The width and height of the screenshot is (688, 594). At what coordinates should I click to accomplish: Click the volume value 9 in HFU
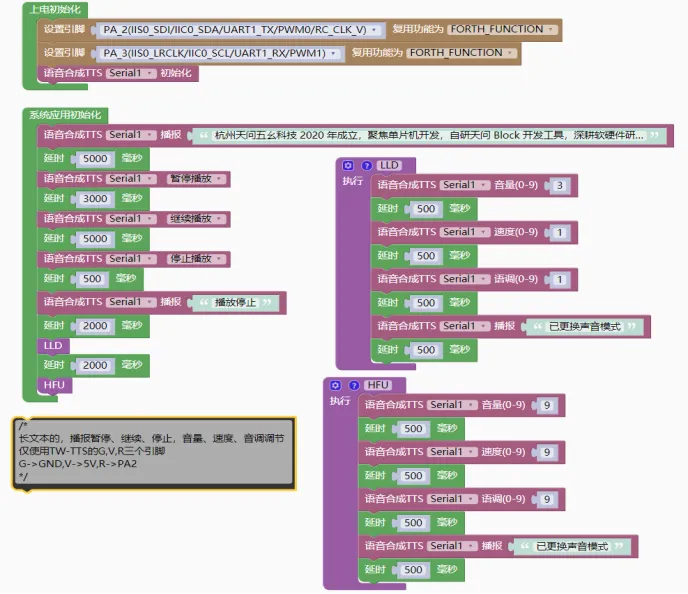(x=547, y=405)
